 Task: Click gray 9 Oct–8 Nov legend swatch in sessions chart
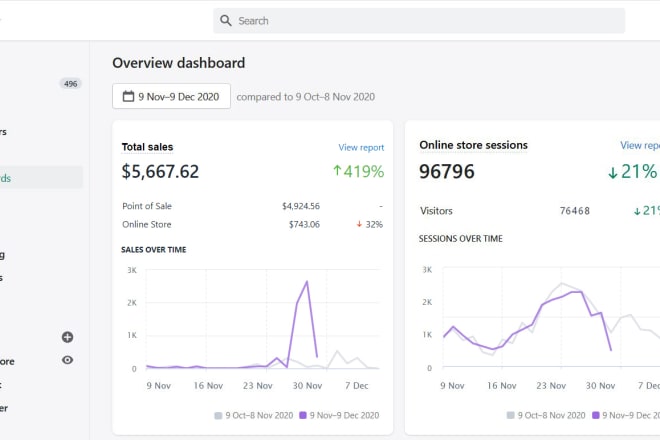pyautogui.click(x=511, y=416)
